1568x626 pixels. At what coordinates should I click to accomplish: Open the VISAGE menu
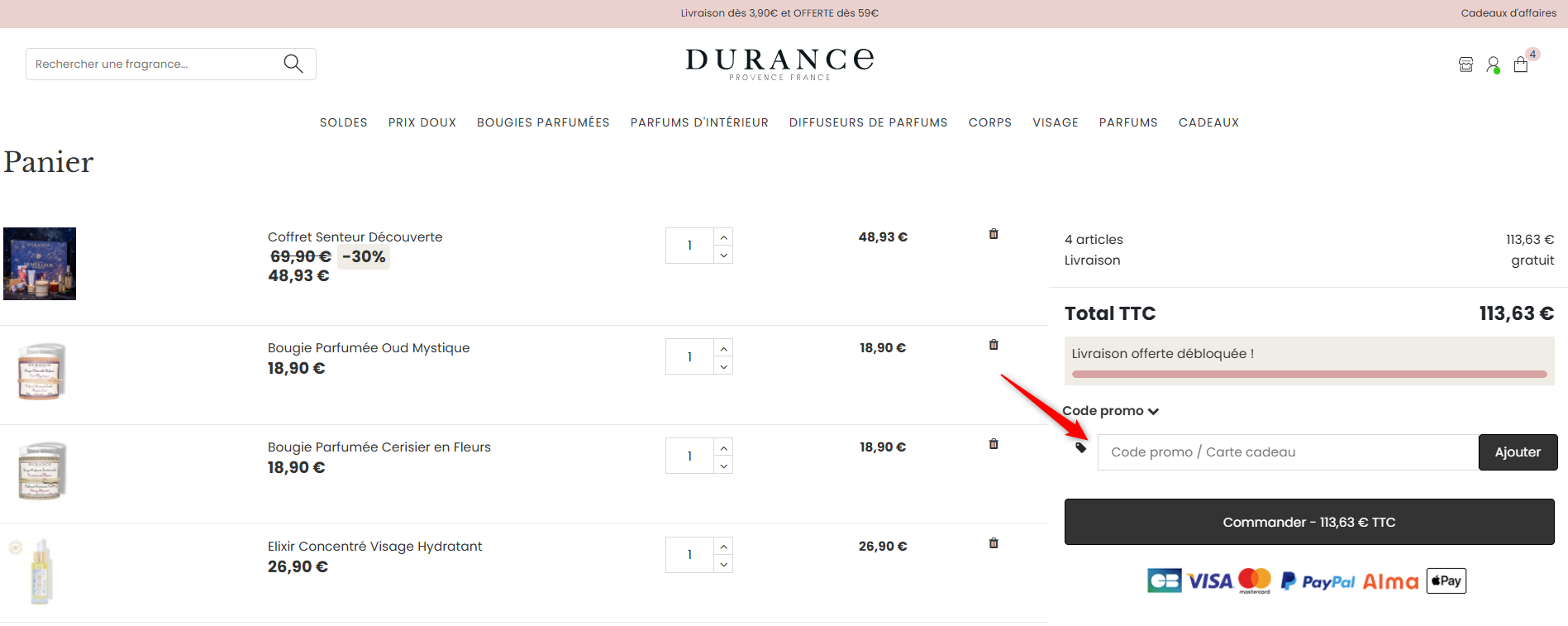pos(1056,122)
